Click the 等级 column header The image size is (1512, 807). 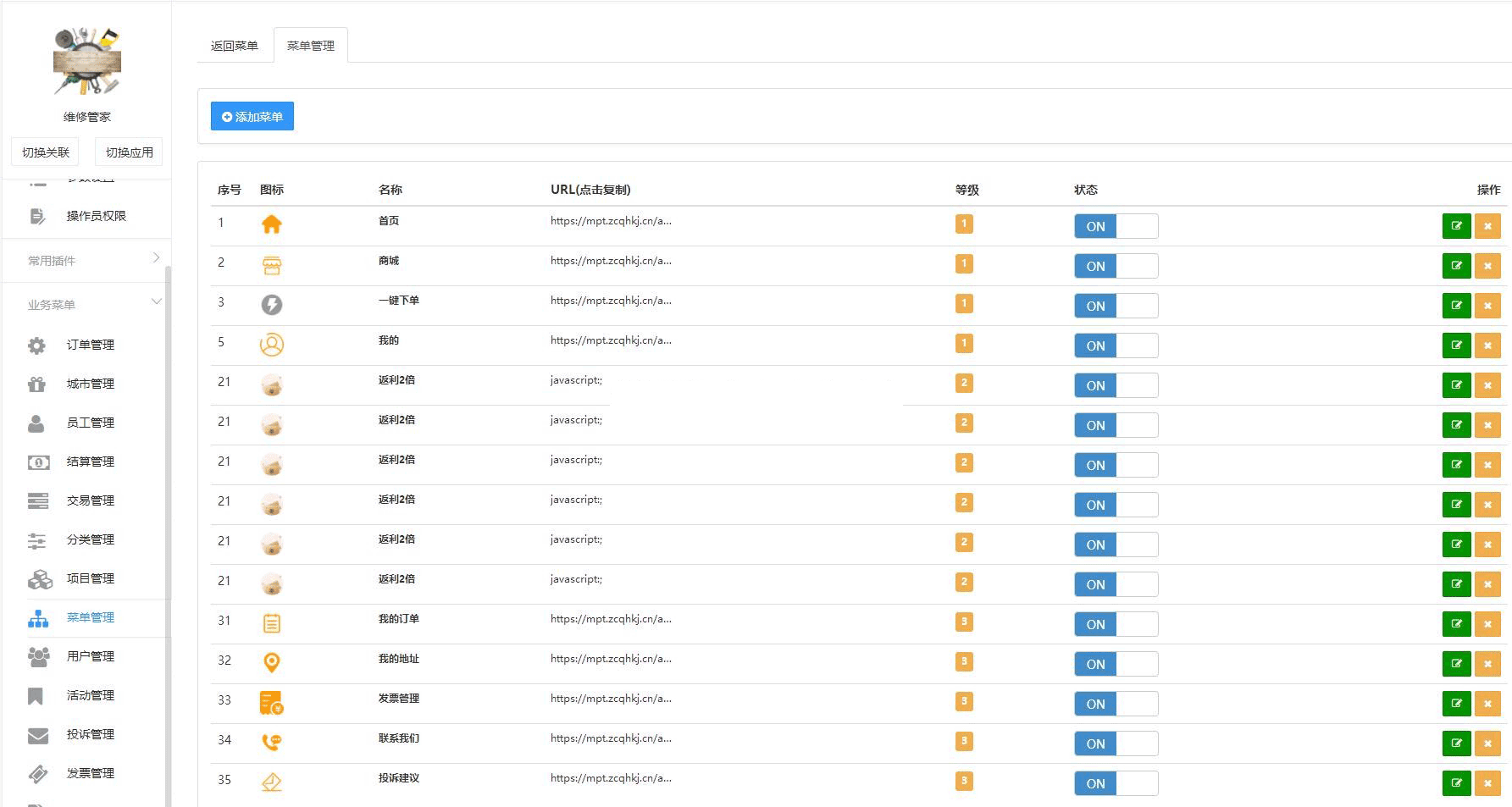(967, 190)
